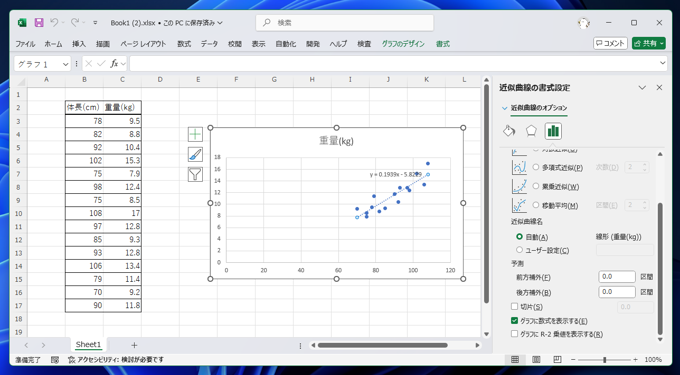Switch to Page Break Preview view icon
The image size is (680, 375).
point(557,359)
